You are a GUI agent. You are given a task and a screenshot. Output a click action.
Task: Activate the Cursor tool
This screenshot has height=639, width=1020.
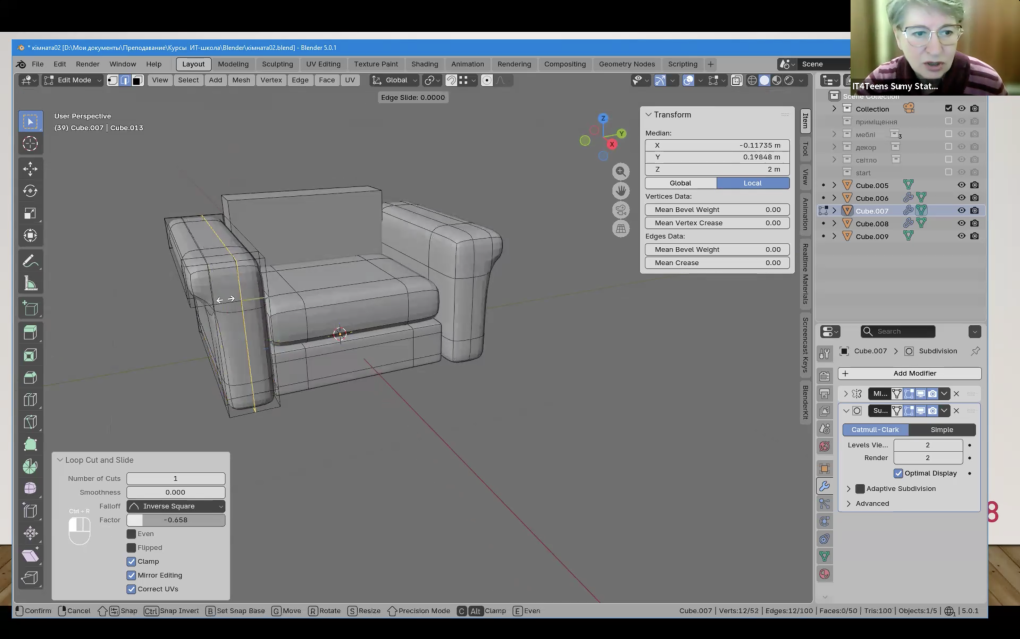30,143
